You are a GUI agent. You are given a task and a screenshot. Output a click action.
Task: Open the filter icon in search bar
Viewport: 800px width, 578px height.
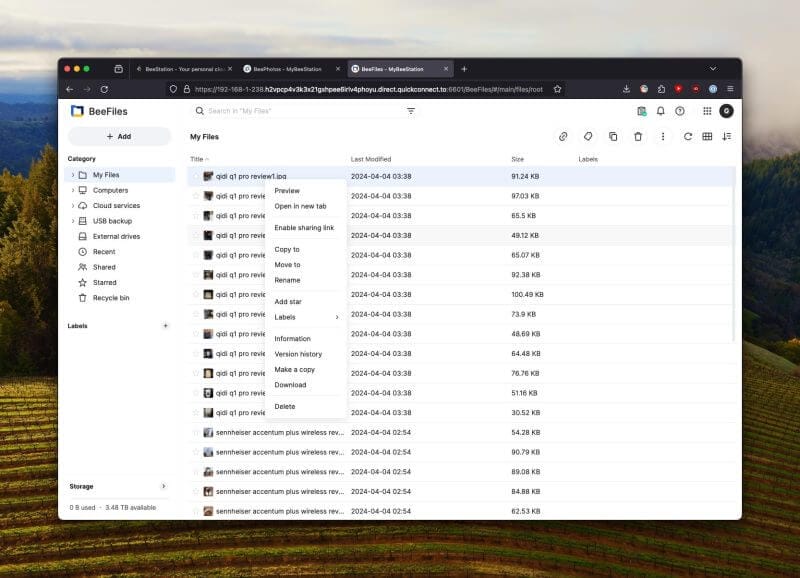point(411,111)
